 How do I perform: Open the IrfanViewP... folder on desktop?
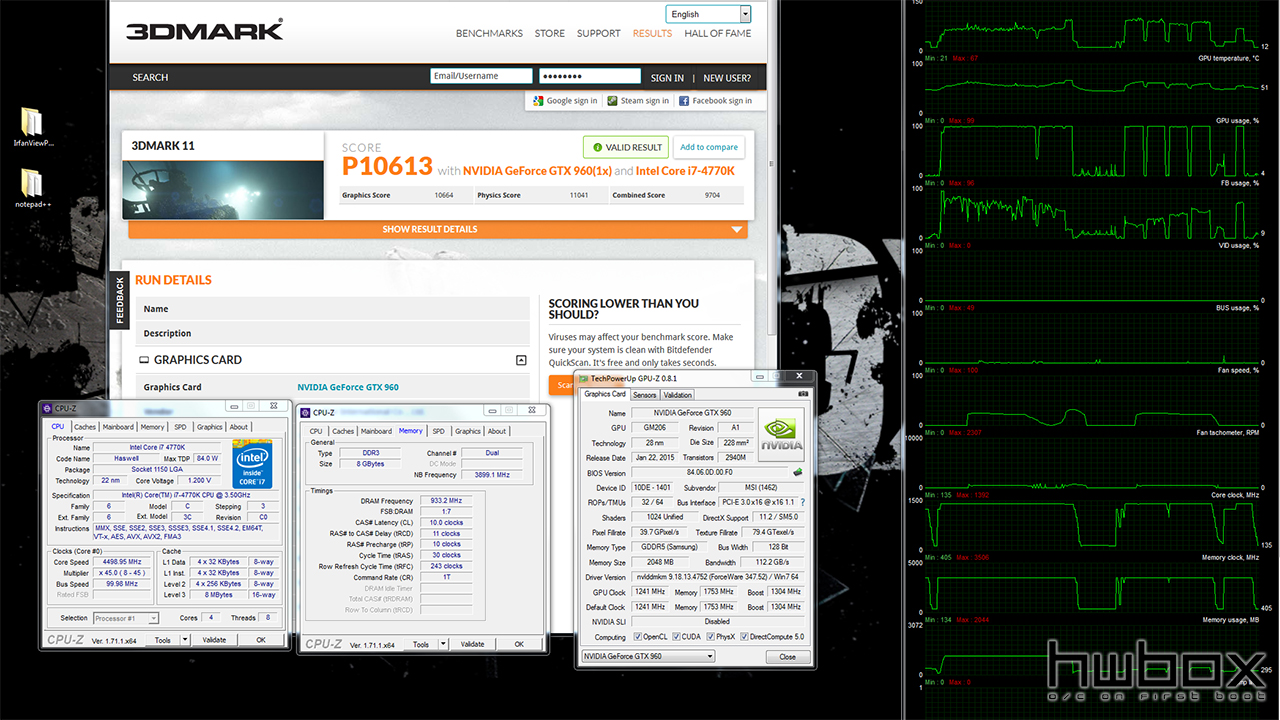32,127
